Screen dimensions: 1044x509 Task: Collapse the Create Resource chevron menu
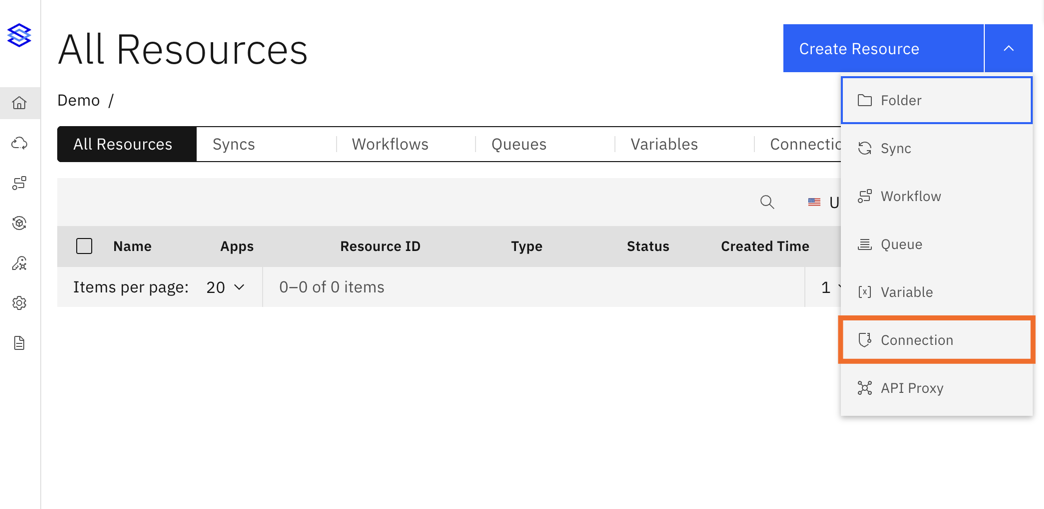pos(1008,48)
